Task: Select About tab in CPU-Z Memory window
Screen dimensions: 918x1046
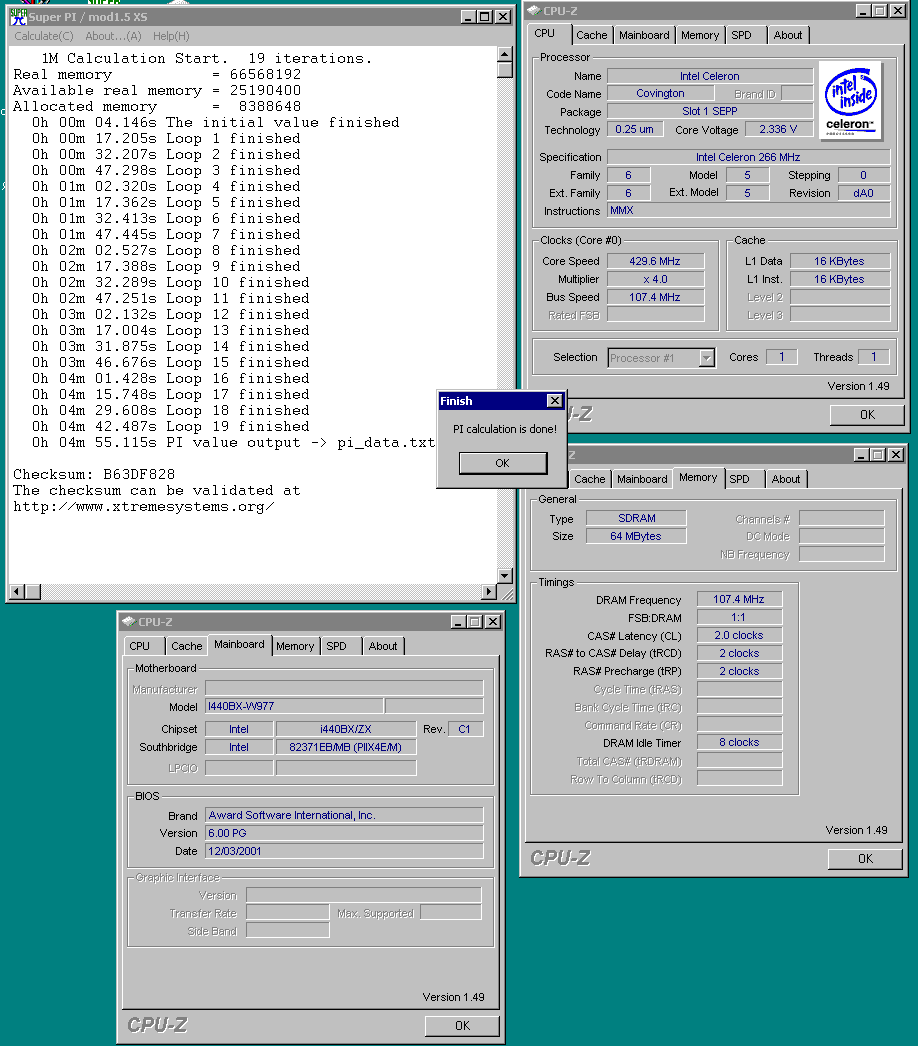Action: click(786, 479)
